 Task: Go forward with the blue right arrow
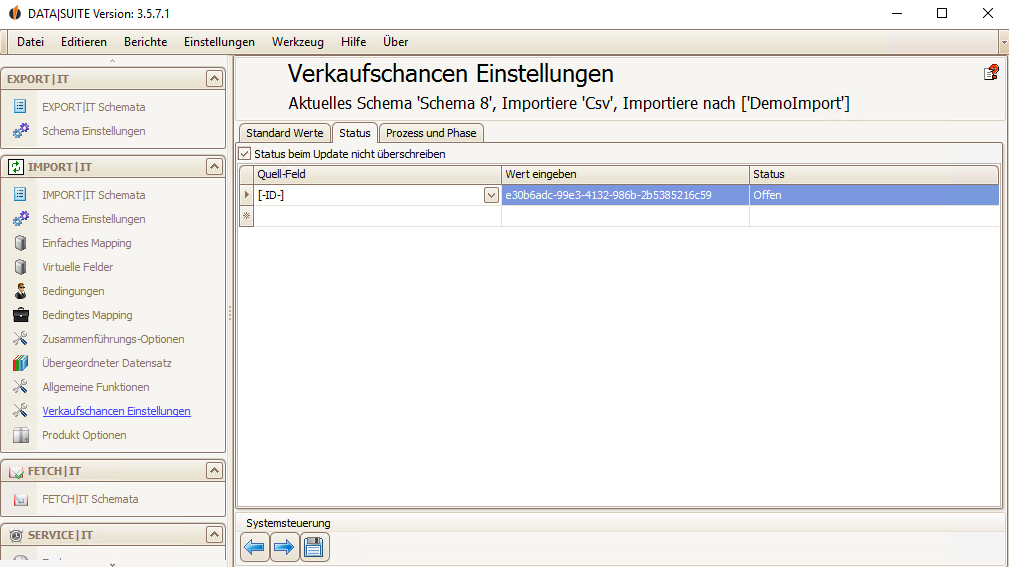[284, 548]
